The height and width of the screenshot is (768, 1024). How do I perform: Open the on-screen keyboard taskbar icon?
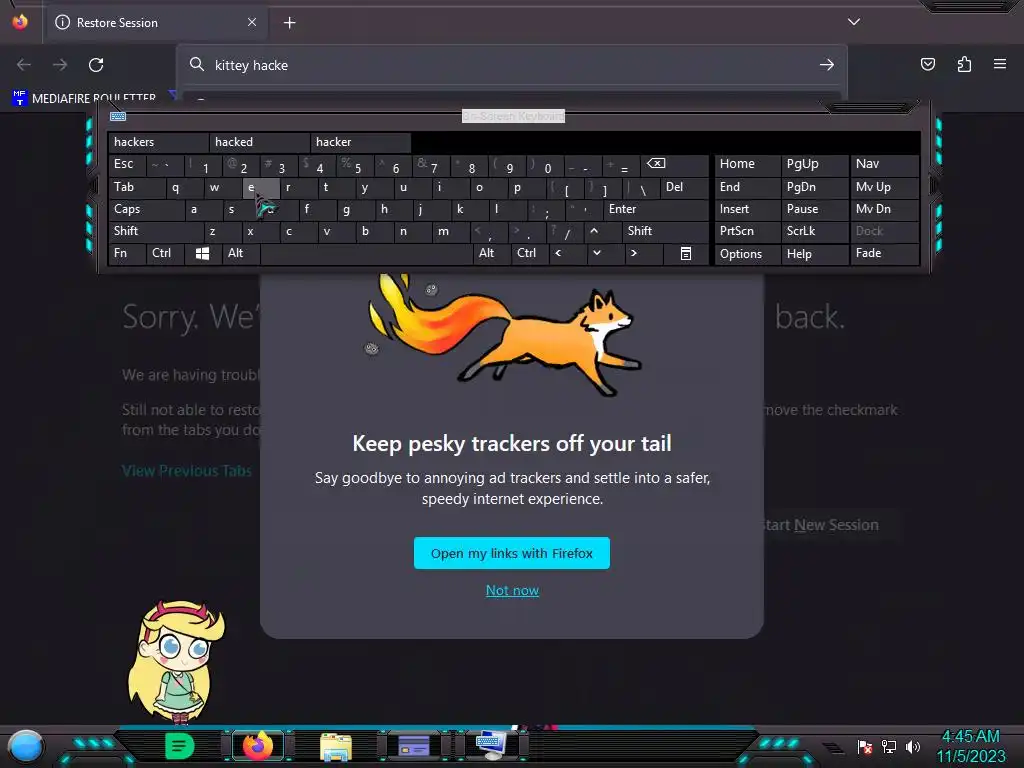click(491, 744)
